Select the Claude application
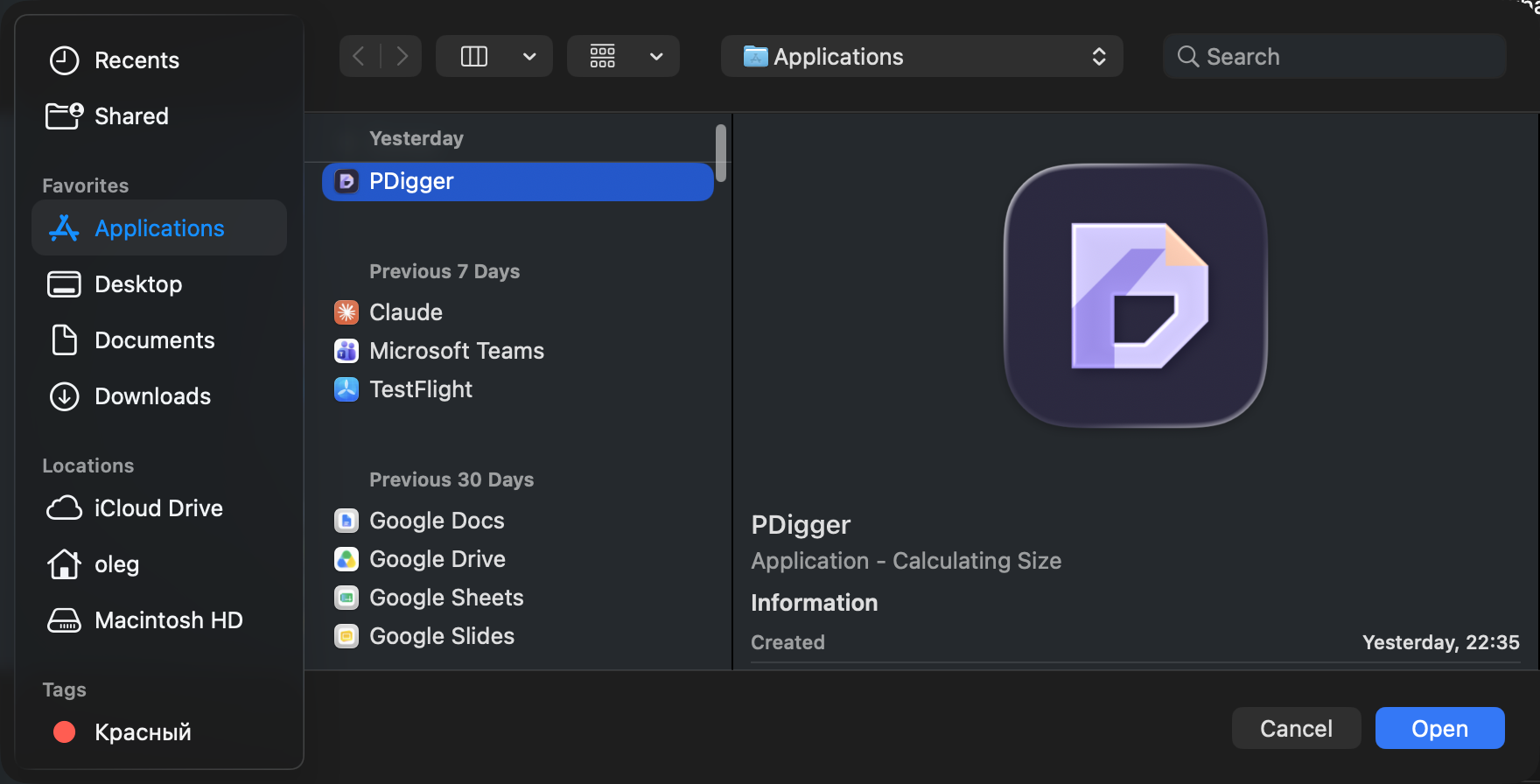The height and width of the screenshot is (784, 1540). coord(518,312)
